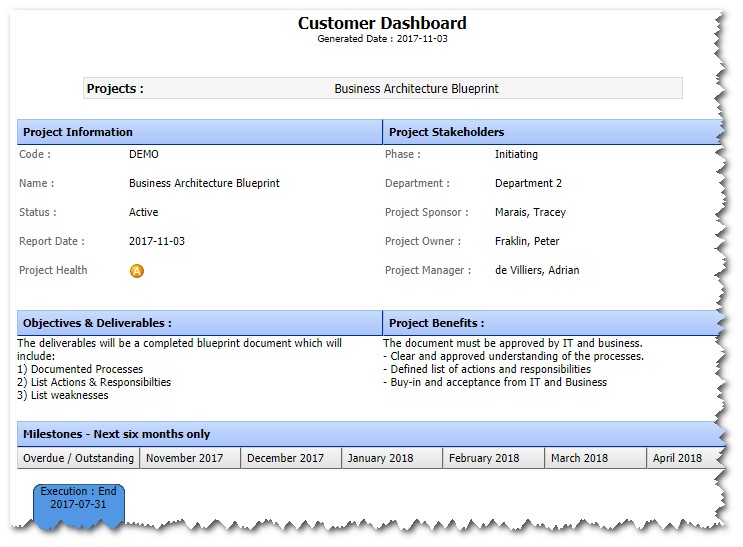This screenshot has width=743, height=547.
Task: Select the January 2018 milestone column
Action: tap(392, 458)
